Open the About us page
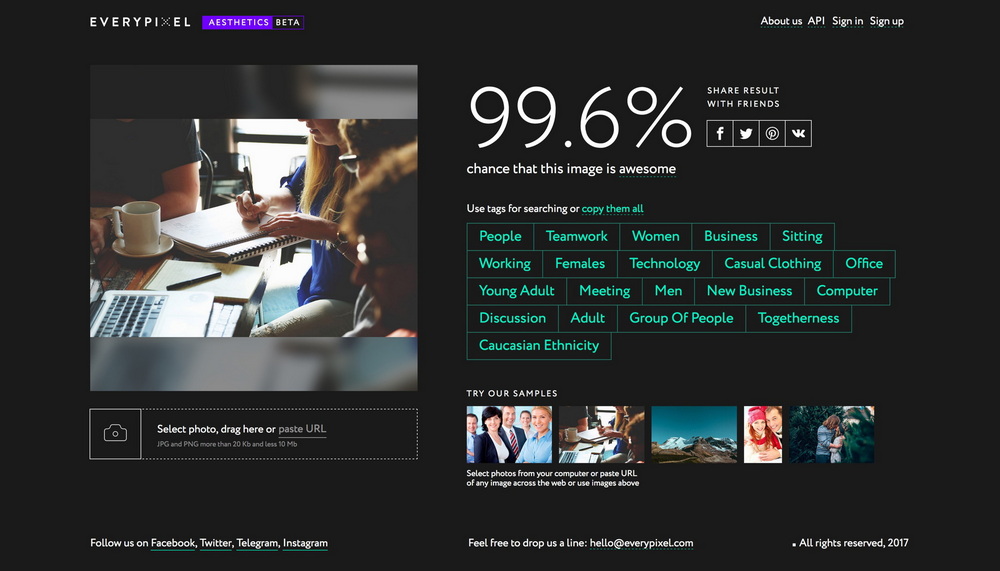Screen dimensions: 1000x571 (781, 21)
